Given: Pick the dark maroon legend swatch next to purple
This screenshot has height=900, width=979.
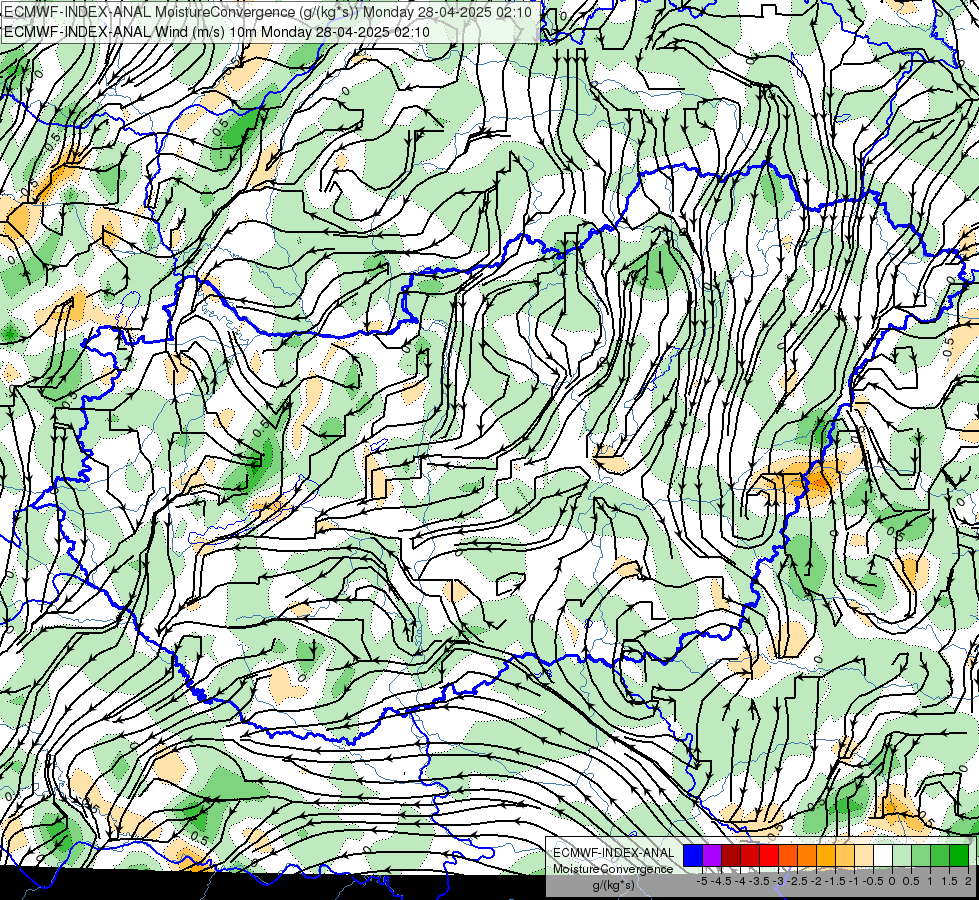Looking at the screenshot, I should pos(731,856).
